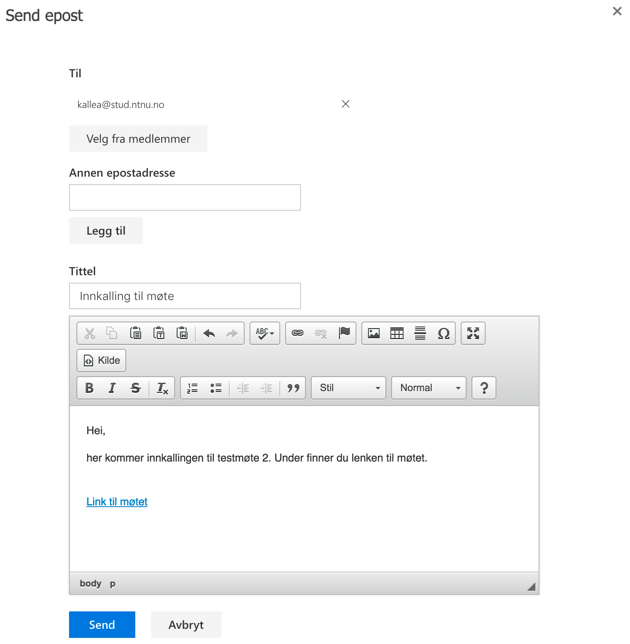The image size is (630, 644).
Task: Click the Cut scissors icon
Action: (90, 333)
